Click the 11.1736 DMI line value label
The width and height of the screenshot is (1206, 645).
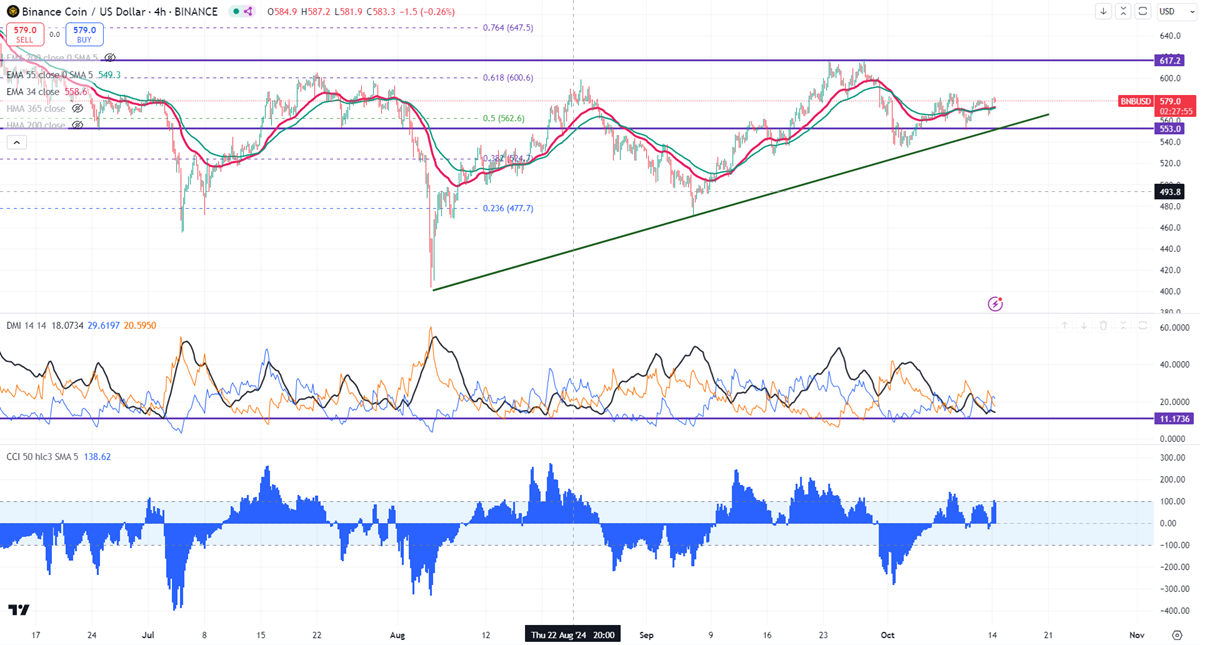point(1174,419)
